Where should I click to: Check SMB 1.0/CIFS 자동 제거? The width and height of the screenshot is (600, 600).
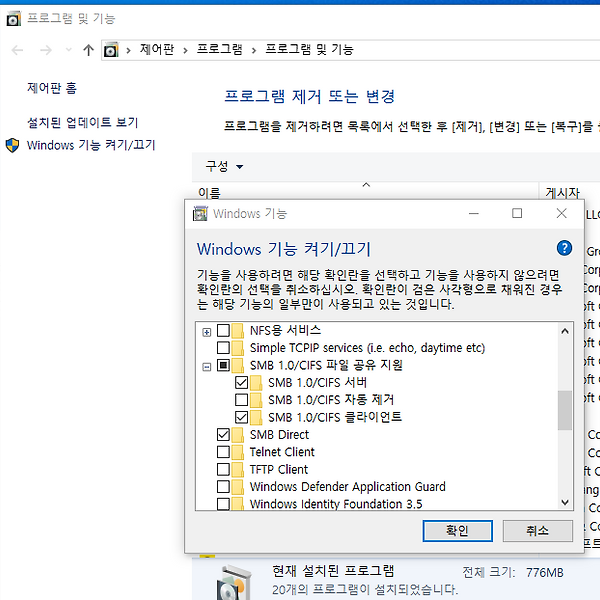(x=241, y=400)
